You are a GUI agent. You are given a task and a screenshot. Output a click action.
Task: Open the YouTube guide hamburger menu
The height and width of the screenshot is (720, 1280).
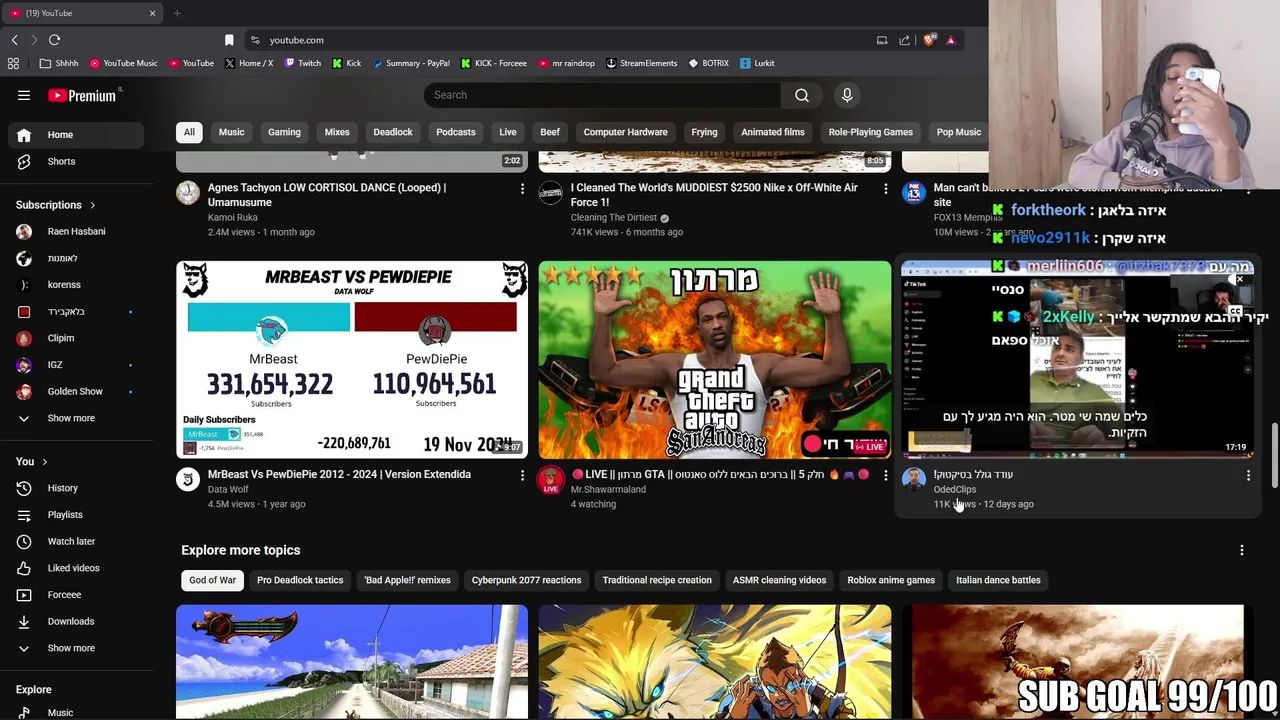[x=24, y=95]
